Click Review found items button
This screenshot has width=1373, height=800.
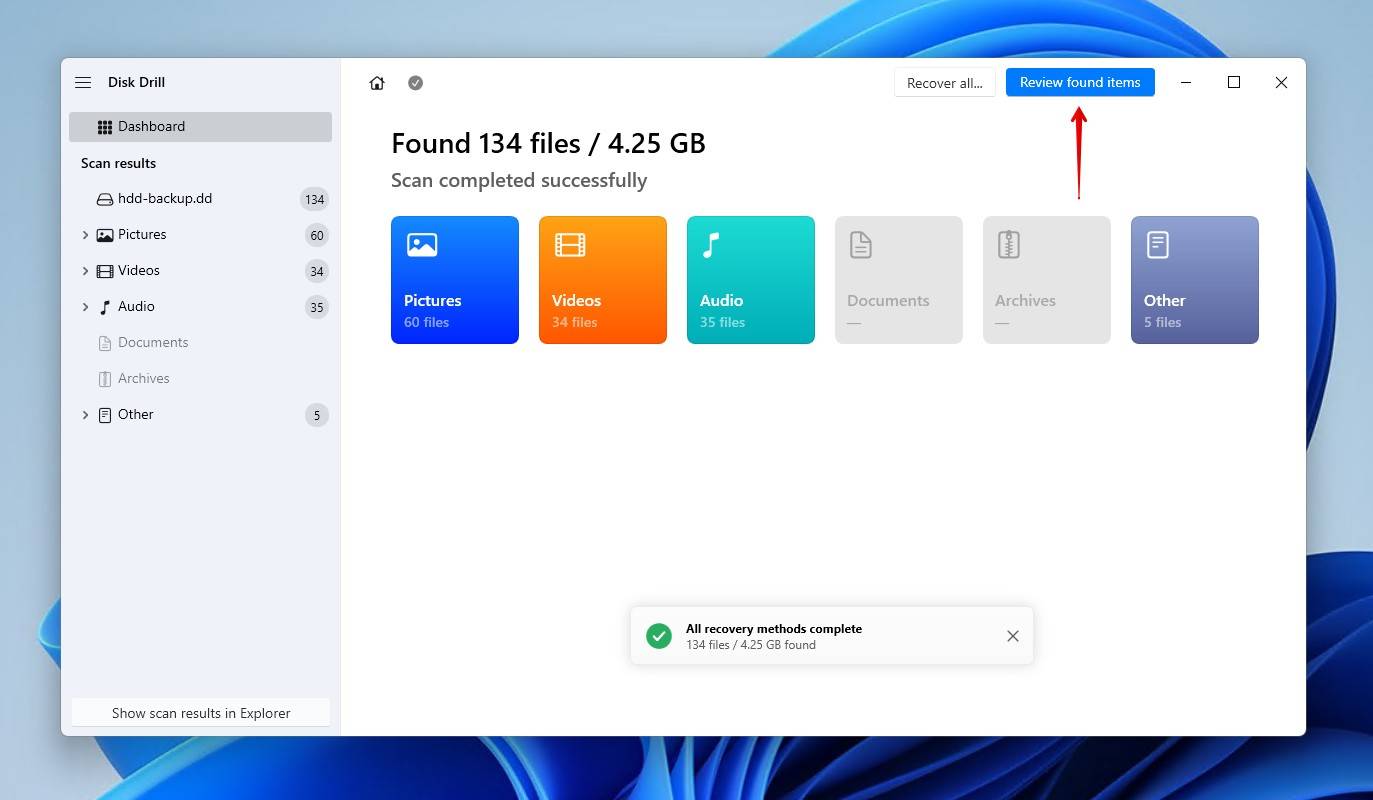1080,83
